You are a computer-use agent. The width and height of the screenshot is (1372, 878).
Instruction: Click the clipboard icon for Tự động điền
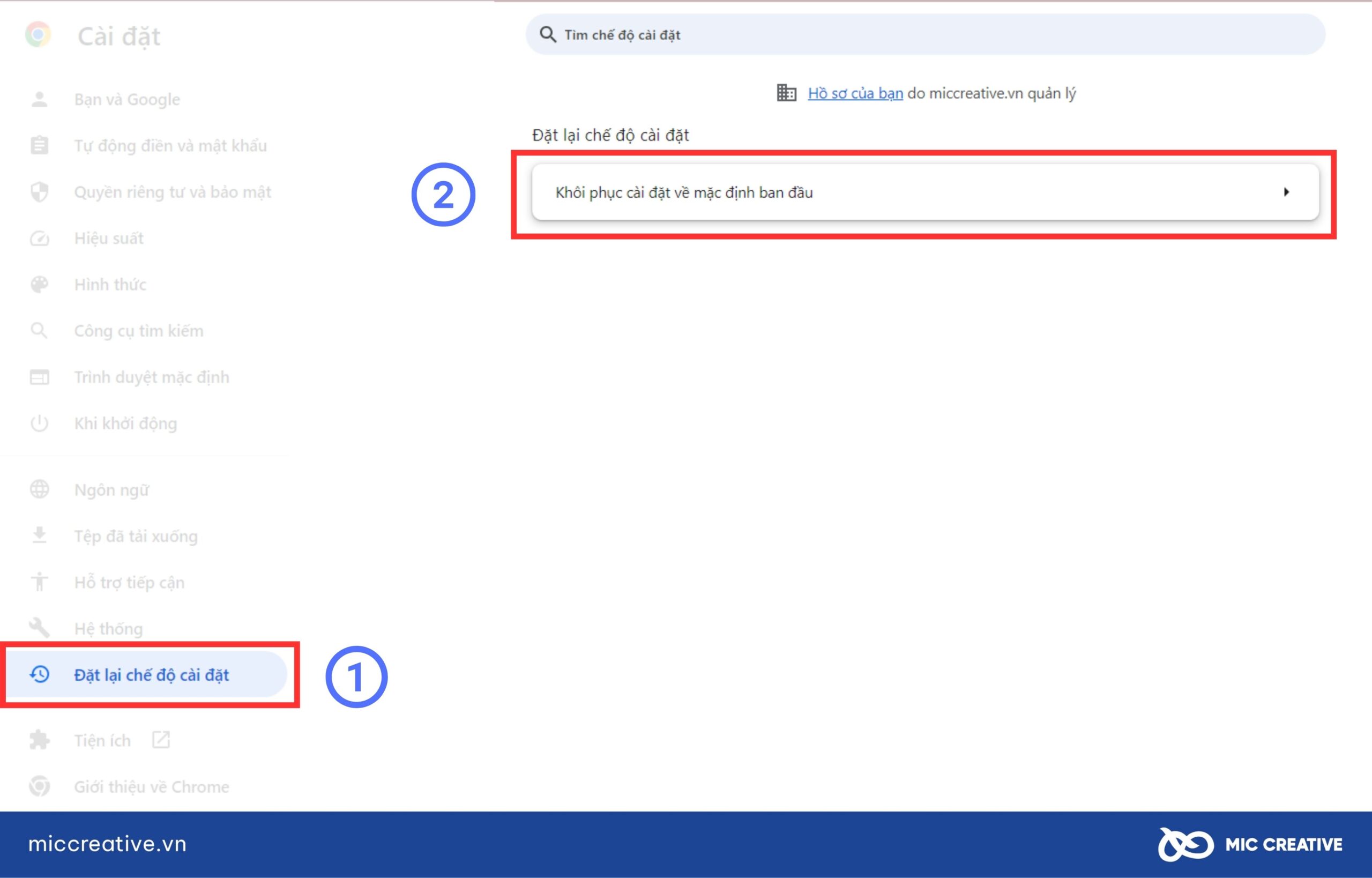39,145
